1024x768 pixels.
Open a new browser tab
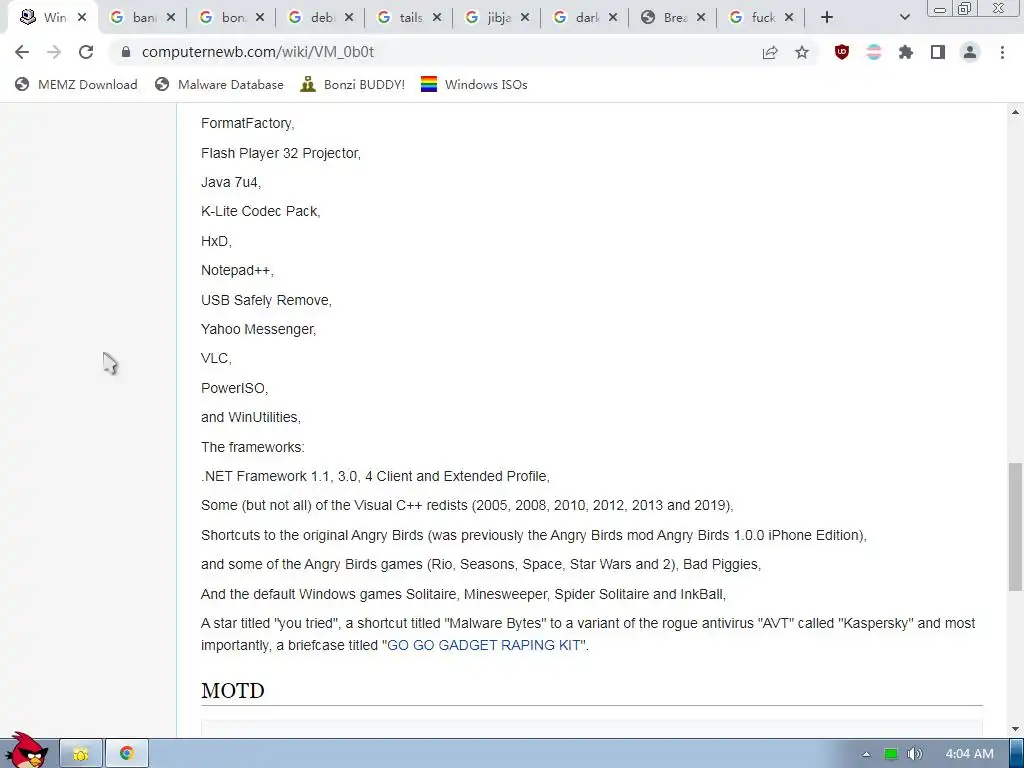click(x=827, y=18)
